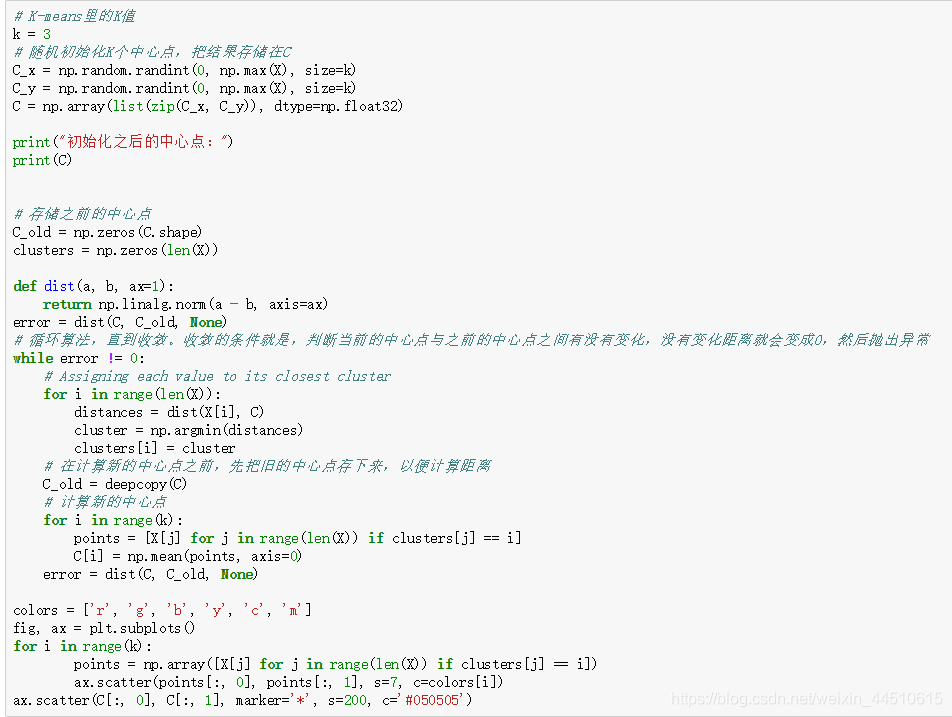Click the 'while error != 0:' line
952x717 pixels.
click(x=79, y=358)
